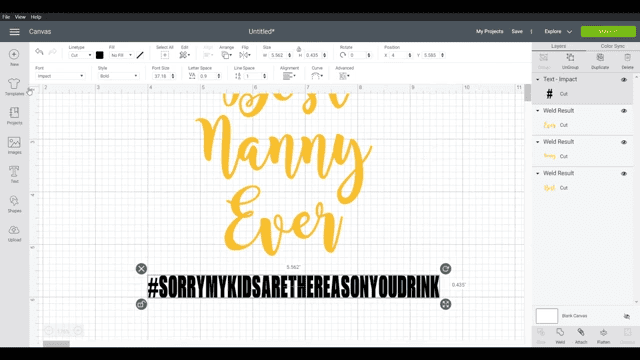Open the Projects panel
The width and height of the screenshot is (640, 360).
(14, 113)
